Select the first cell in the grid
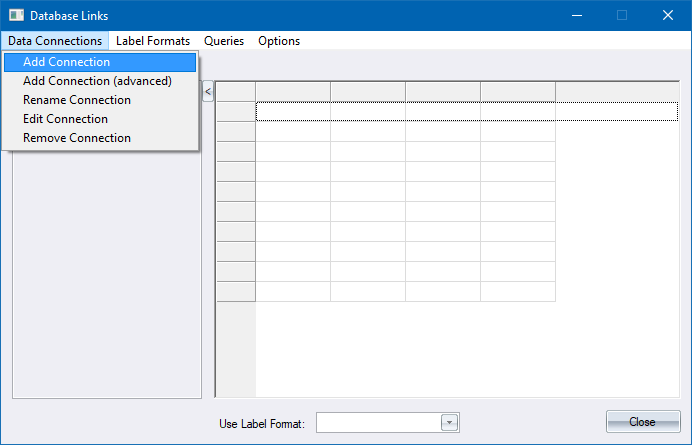Viewport: 692px width, 445px height. pos(293,111)
